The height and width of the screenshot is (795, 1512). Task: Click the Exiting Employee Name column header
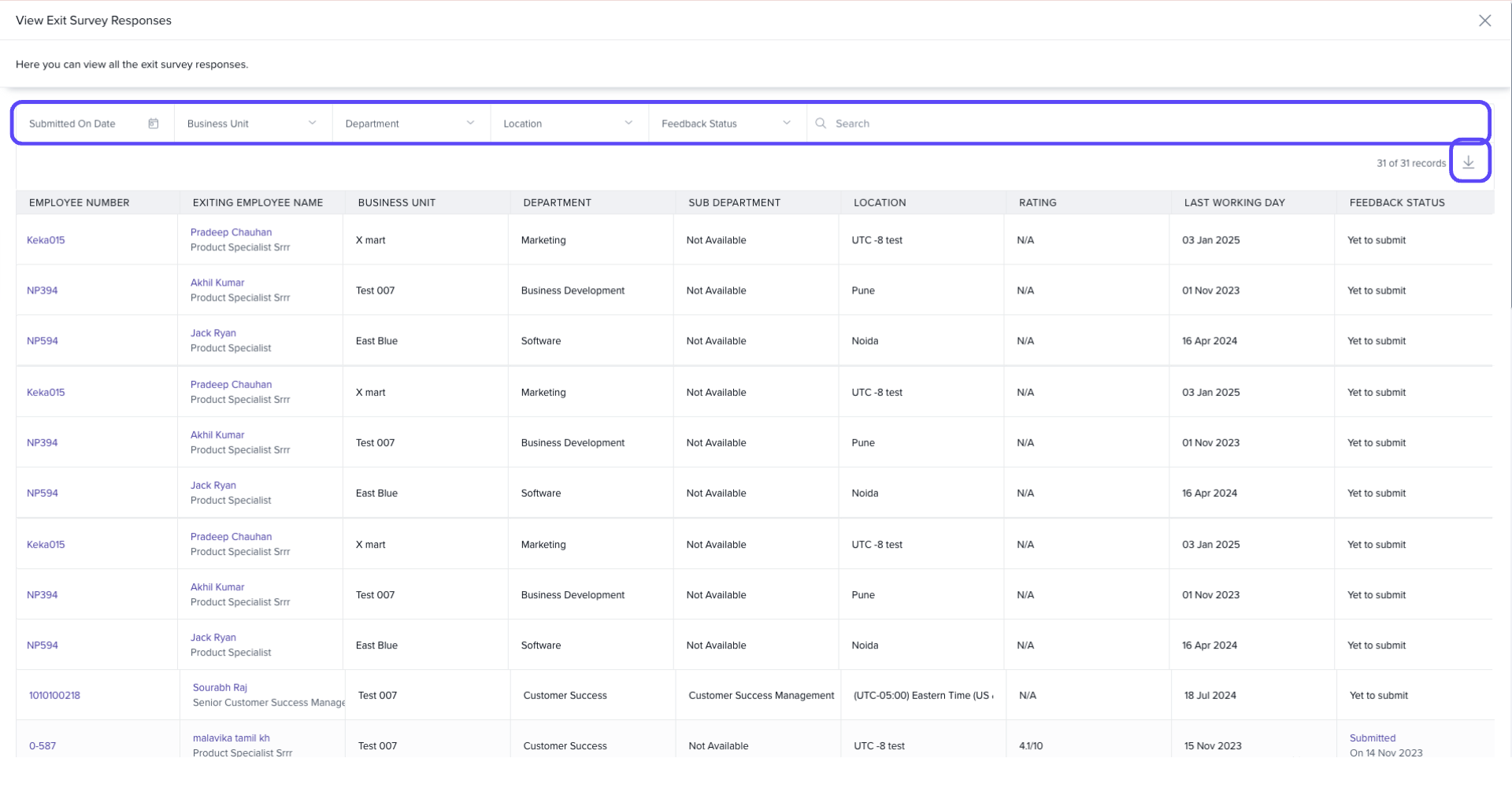tap(258, 202)
